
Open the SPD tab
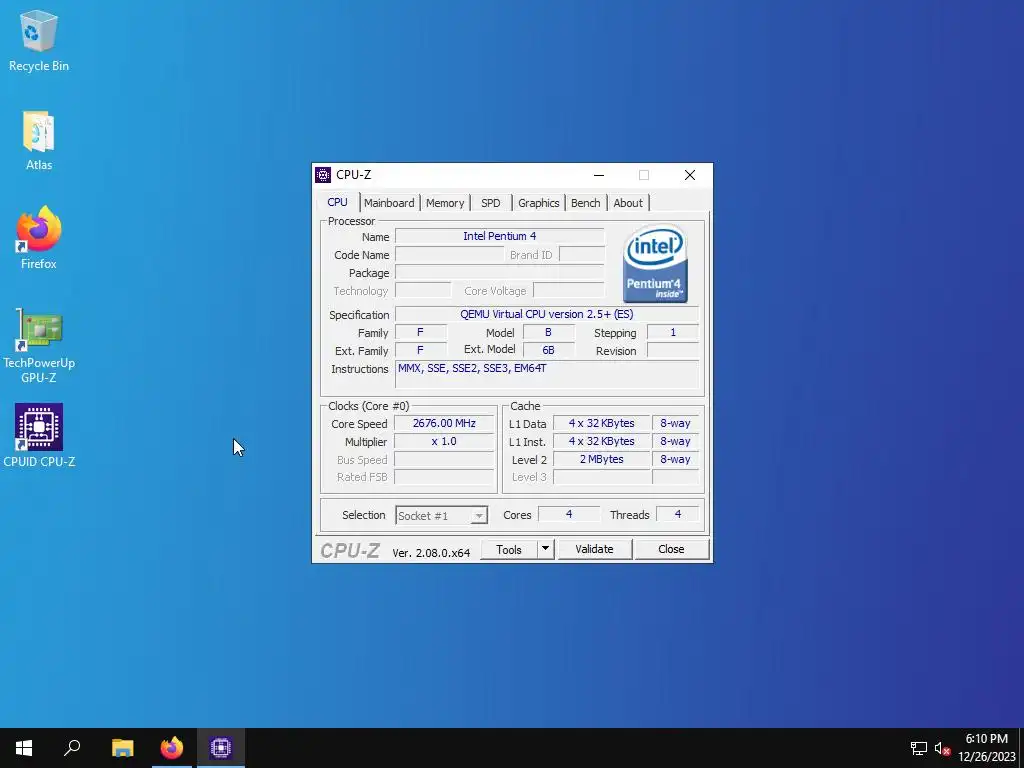pos(490,203)
